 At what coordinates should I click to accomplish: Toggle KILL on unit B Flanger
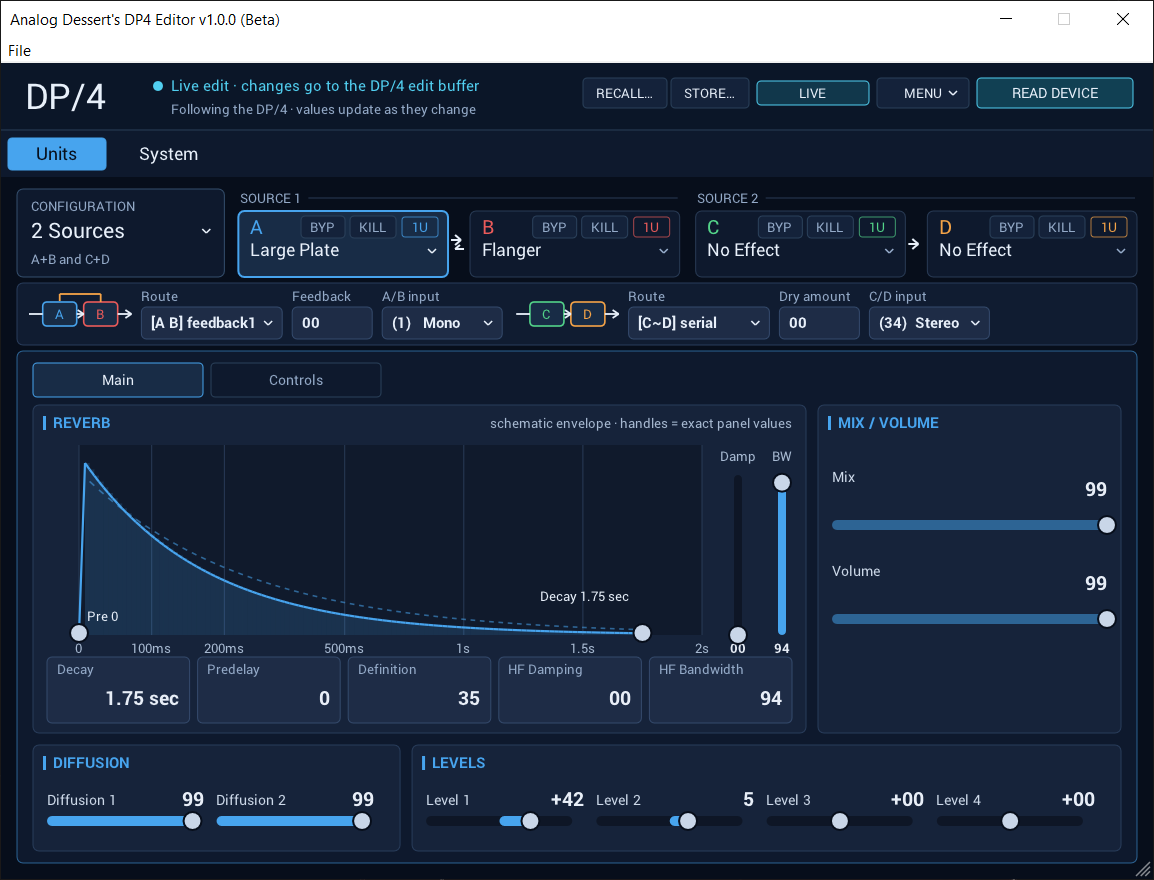click(604, 227)
